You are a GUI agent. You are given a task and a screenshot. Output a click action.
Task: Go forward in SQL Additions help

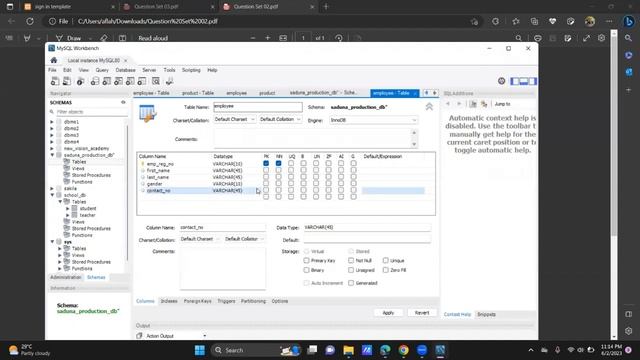coord(459,104)
